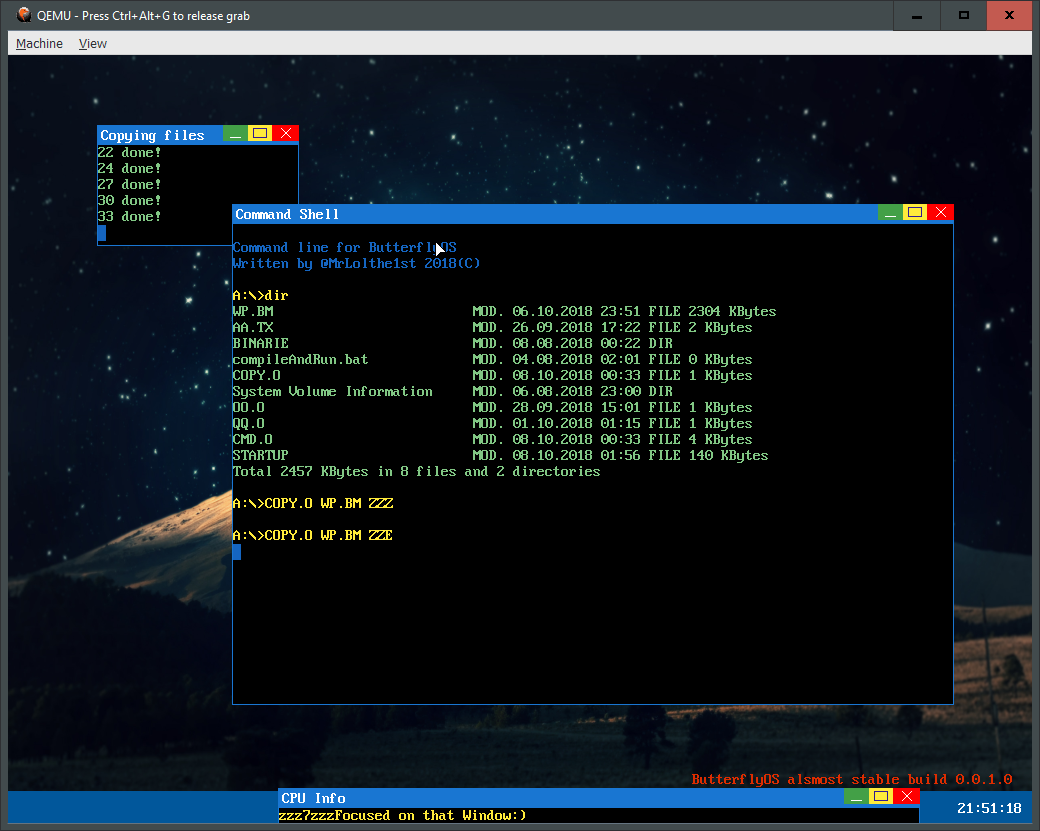
Task: Maximize the CPU Info window
Action: pos(881,797)
